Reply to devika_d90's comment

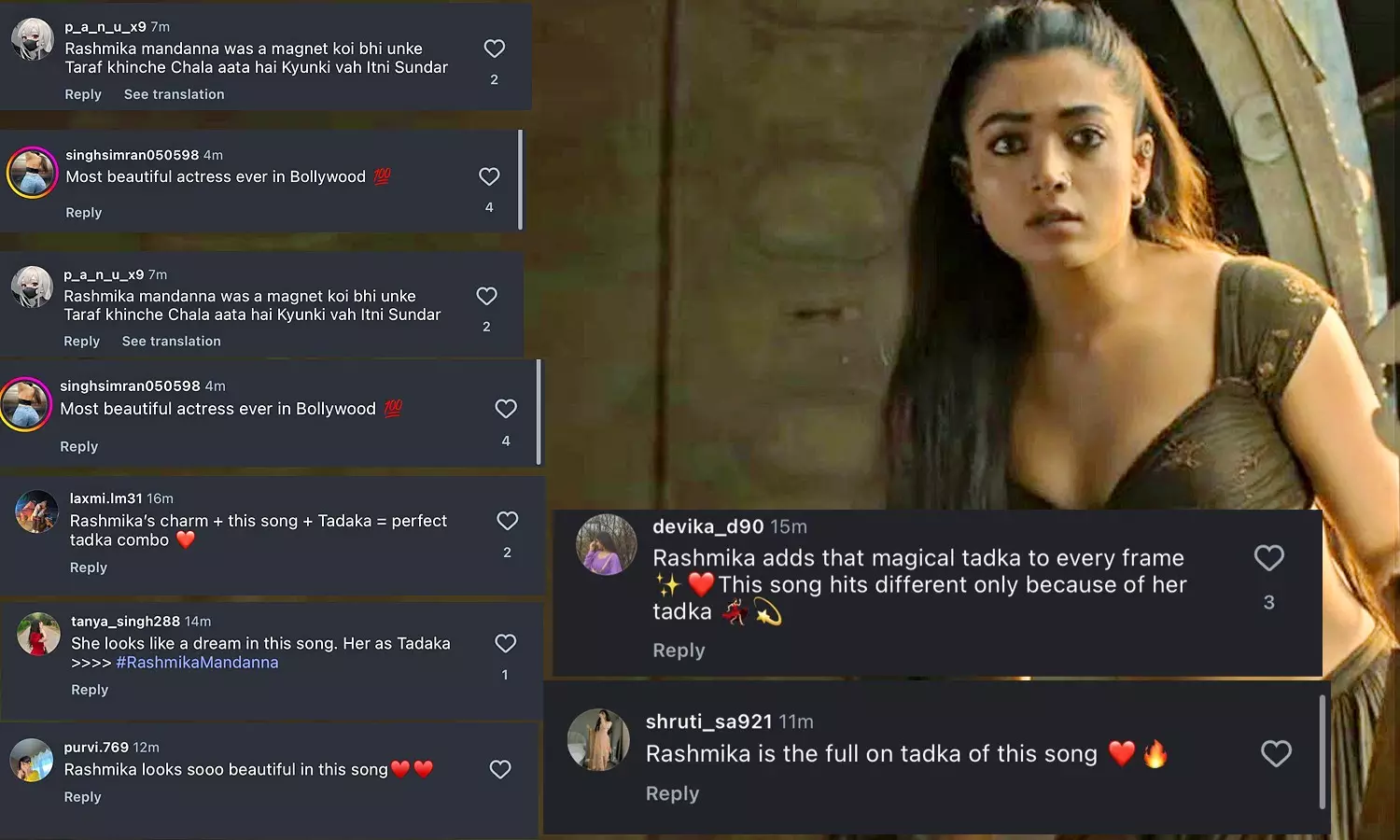pyautogui.click(x=679, y=650)
